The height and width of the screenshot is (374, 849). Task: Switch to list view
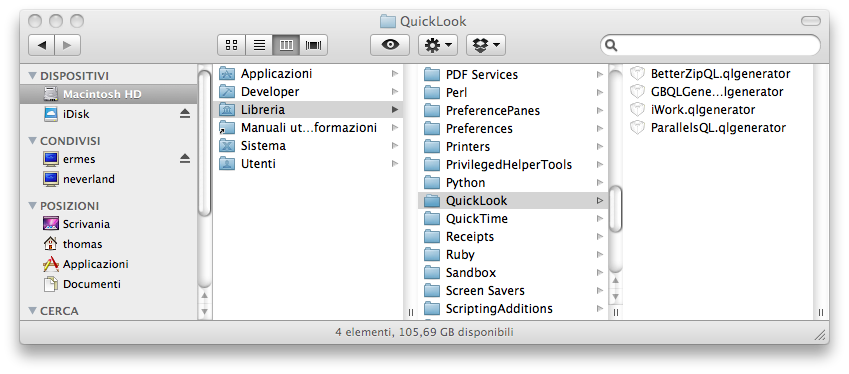click(259, 45)
